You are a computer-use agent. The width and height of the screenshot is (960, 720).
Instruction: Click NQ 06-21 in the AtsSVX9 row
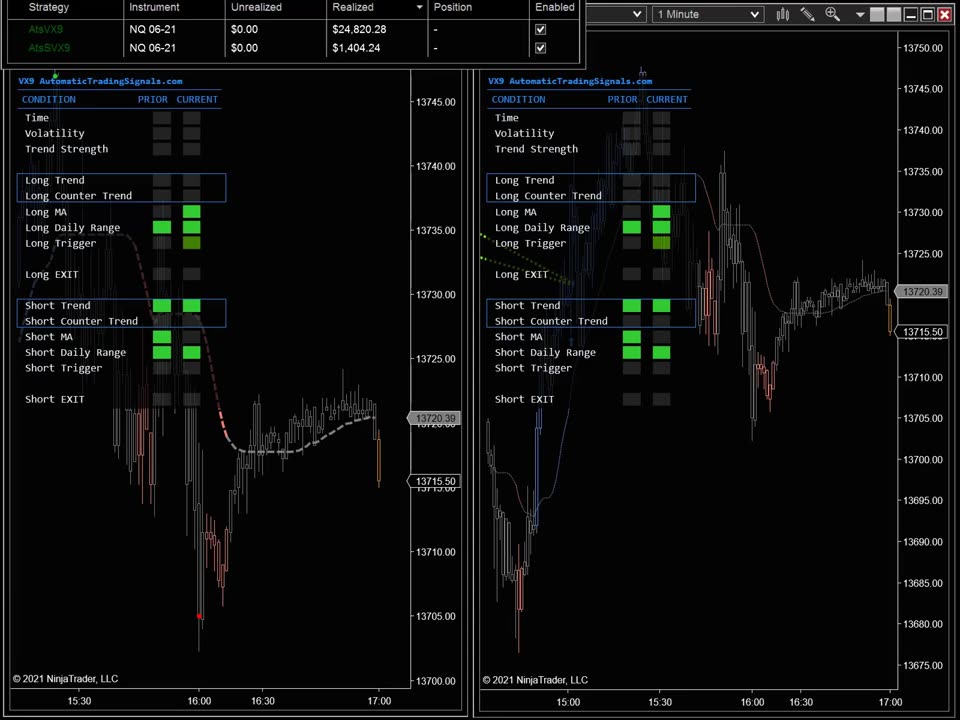(152, 48)
